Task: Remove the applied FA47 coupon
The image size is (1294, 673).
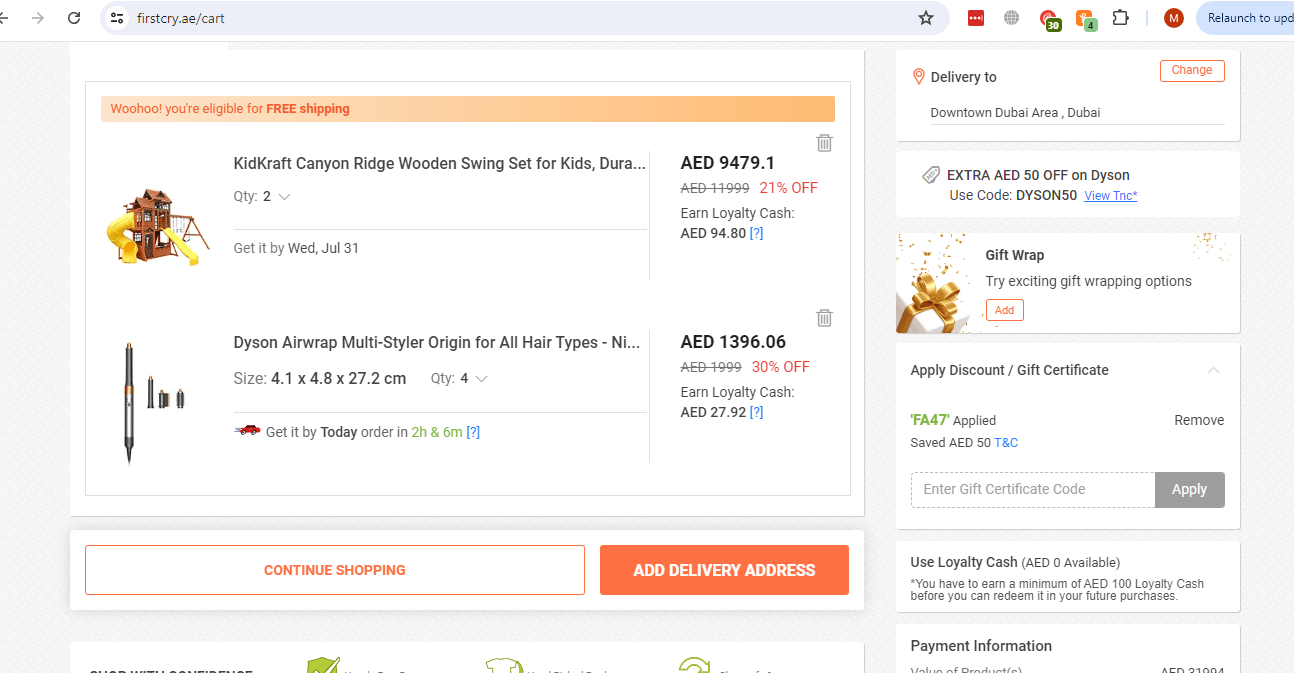Action: pyautogui.click(x=1198, y=420)
